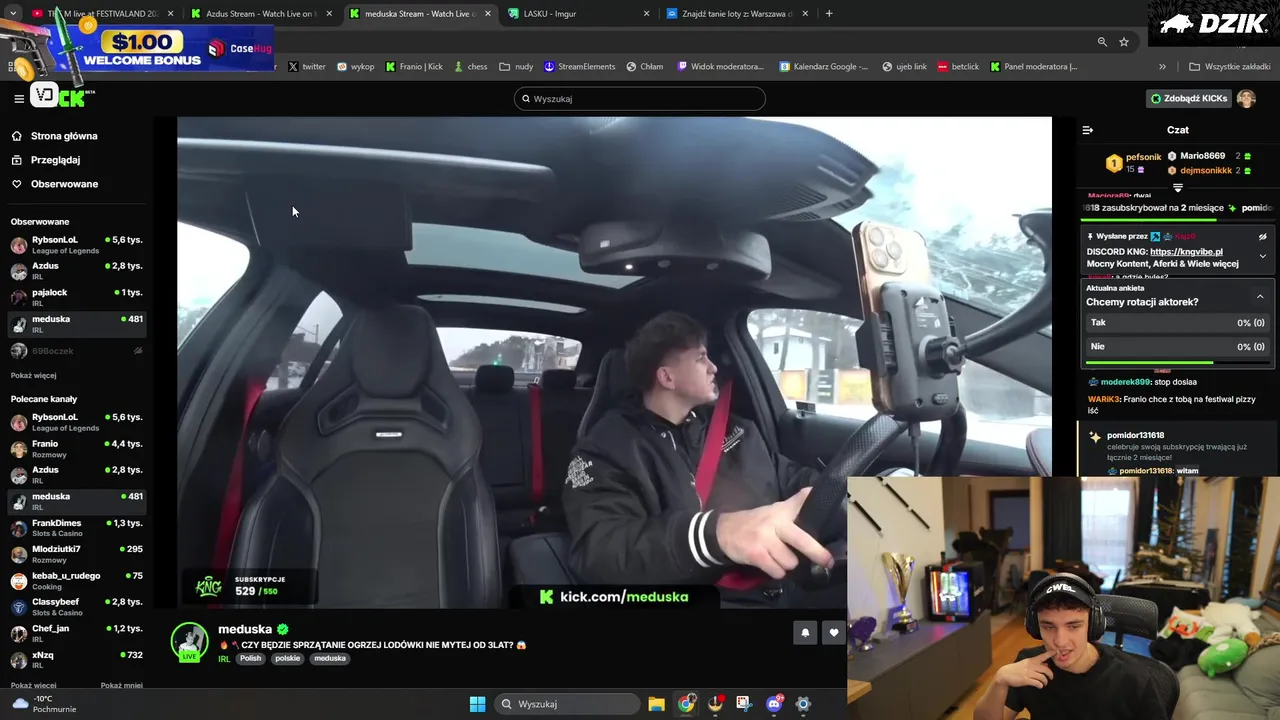Open Discord from the taskbar
The height and width of the screenshot is (720, 1280).
click(774, 704)
